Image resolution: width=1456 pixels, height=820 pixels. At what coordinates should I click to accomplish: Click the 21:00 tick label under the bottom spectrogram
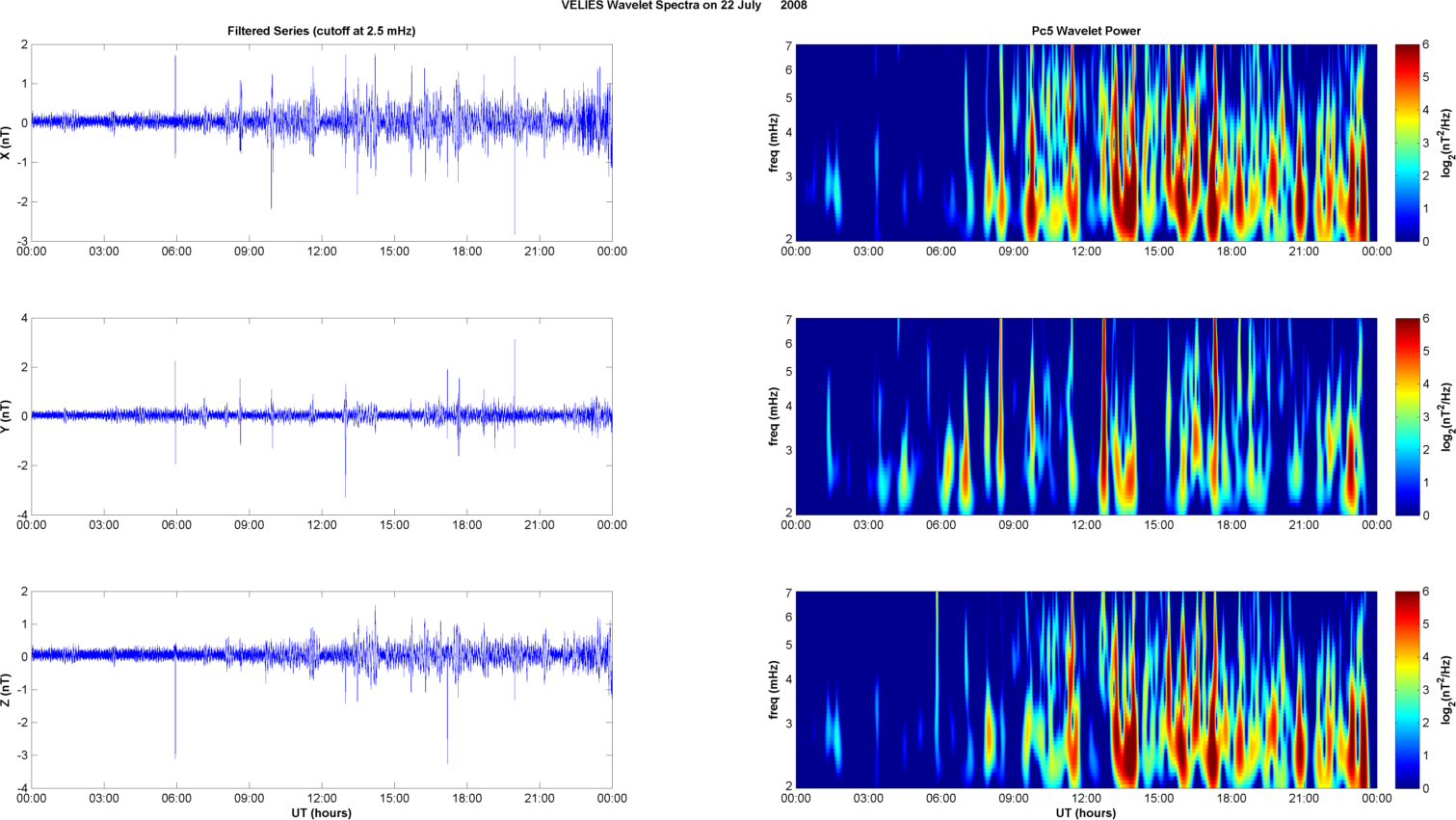[1305, 799]
